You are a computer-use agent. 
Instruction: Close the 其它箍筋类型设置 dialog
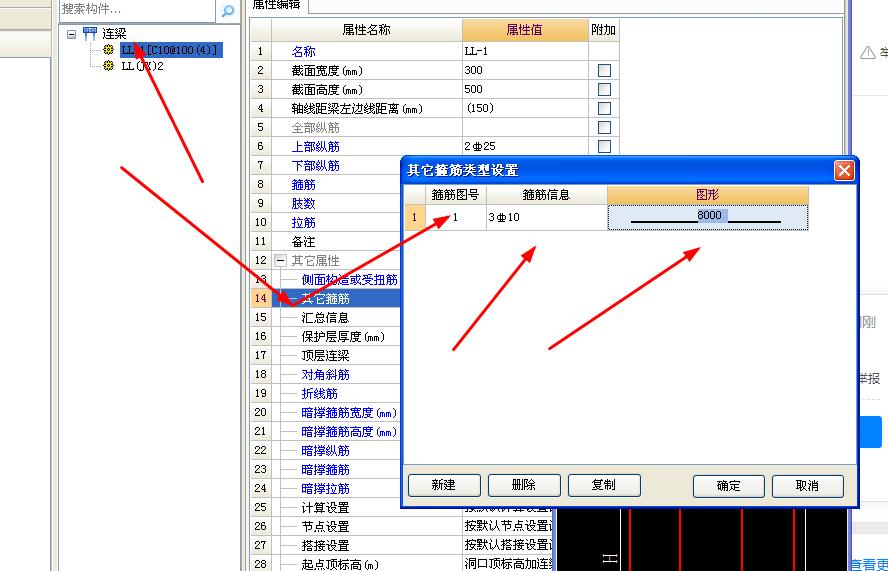844,170
